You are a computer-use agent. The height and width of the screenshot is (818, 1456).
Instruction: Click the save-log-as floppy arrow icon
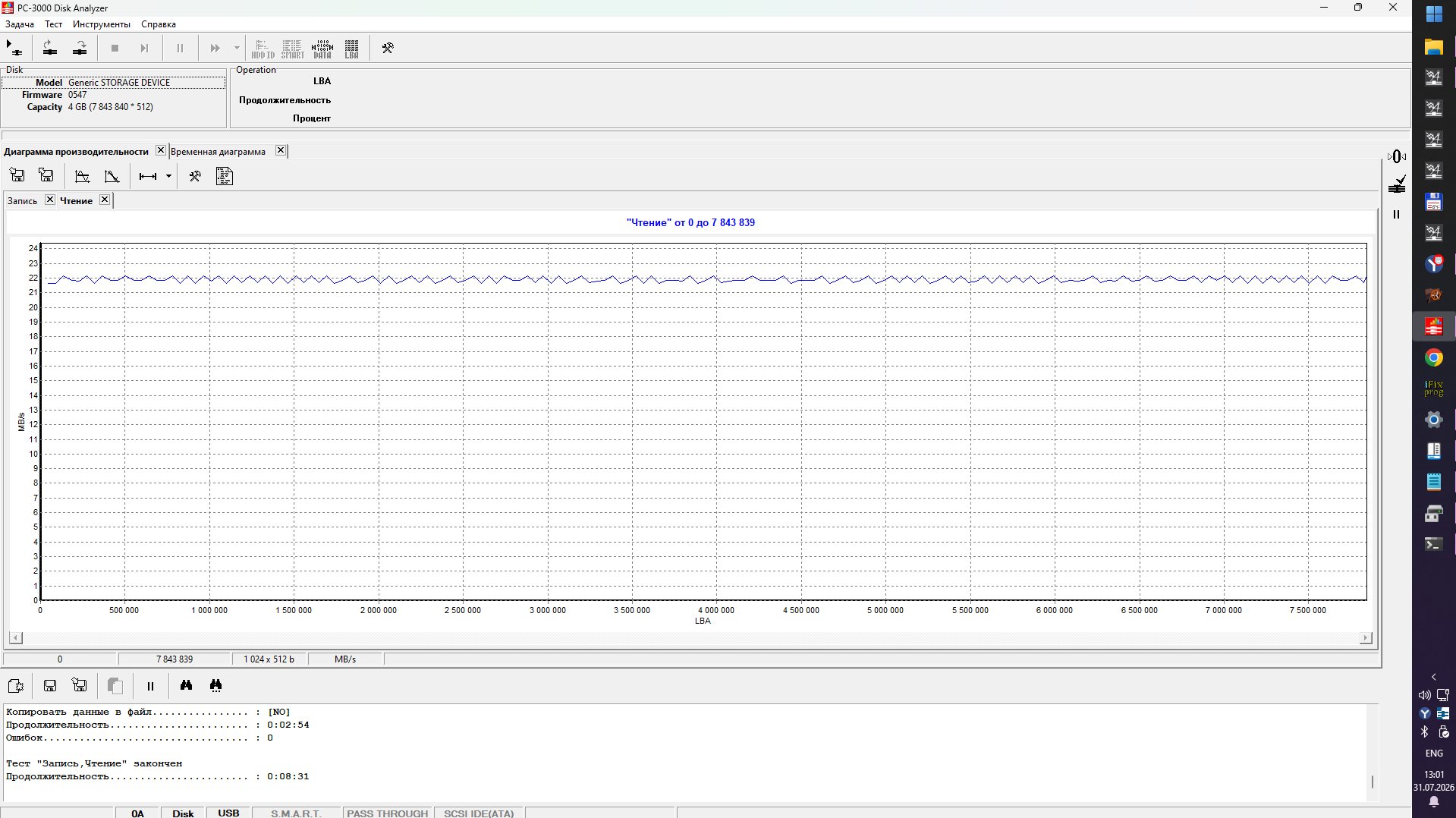pyautogui.click(x=80, y=686)
